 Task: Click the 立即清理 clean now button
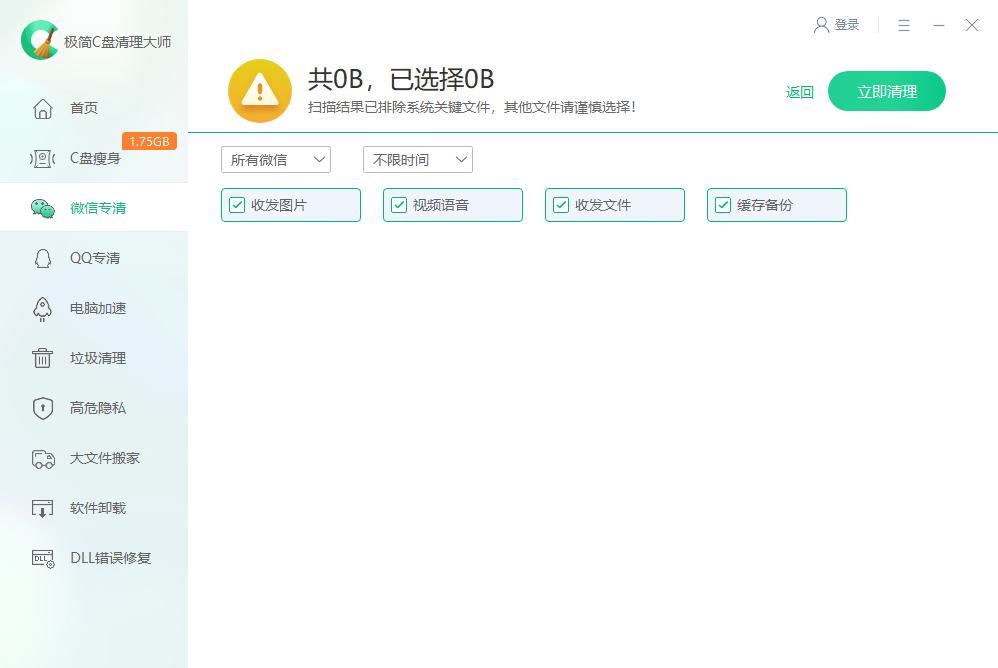(x=886, y=90)
